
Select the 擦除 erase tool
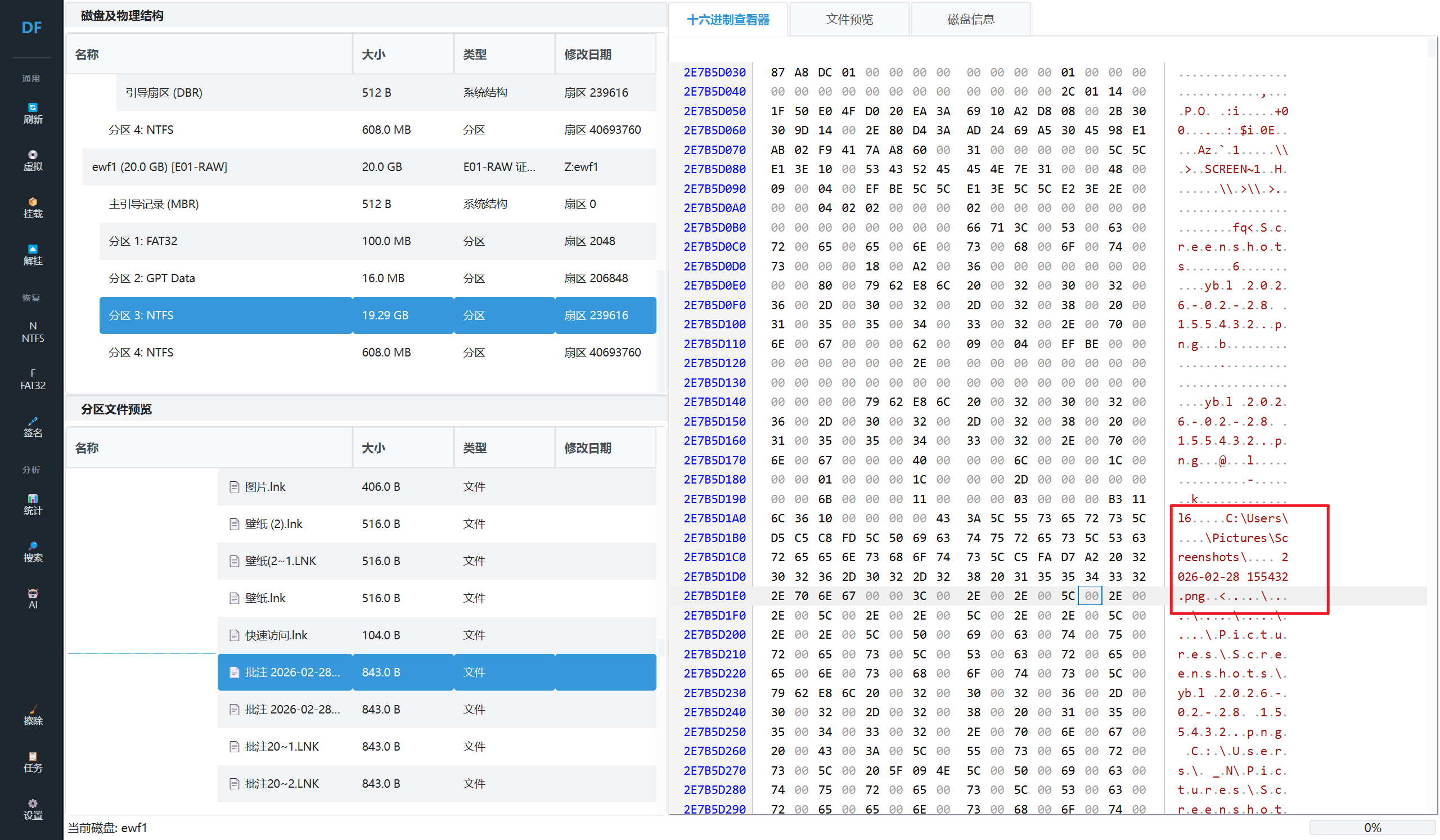tap(33, 715)
